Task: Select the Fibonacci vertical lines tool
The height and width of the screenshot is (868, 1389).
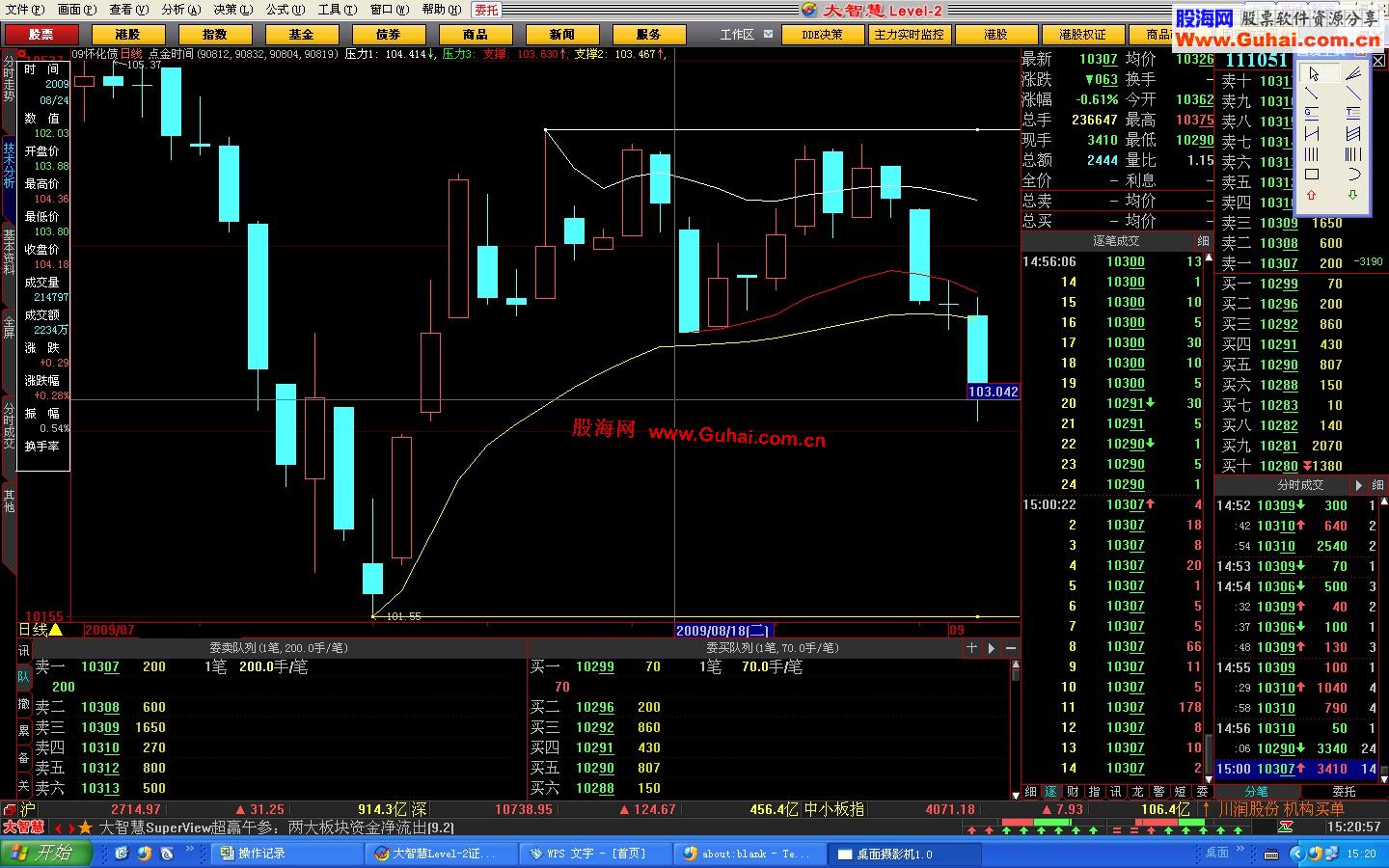Action: click(1353, 154)
